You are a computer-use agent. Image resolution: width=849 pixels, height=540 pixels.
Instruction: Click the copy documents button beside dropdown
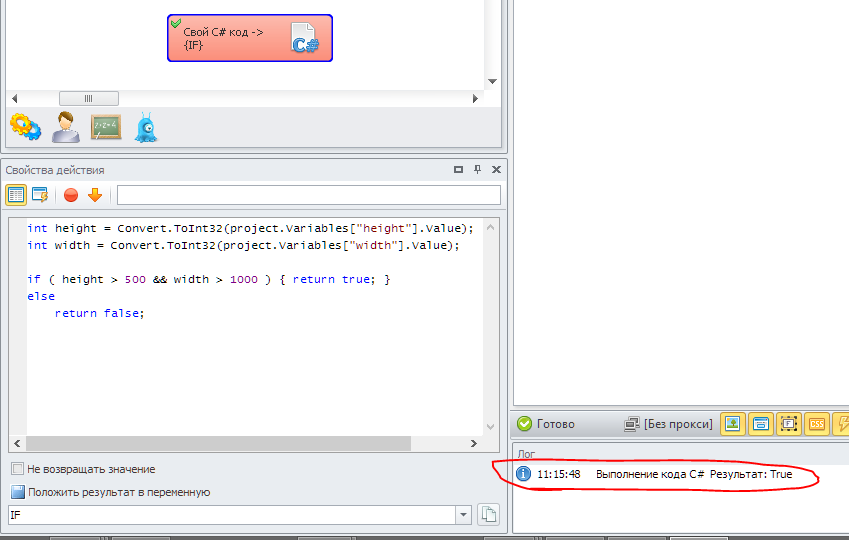coord(488,515)
